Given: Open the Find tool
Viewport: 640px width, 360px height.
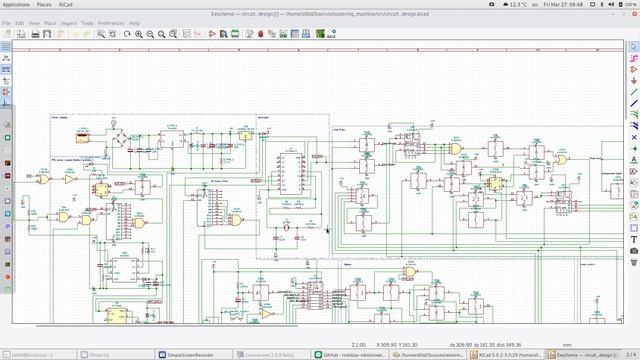Looking at the screenshot, I should tap(101, 34).
